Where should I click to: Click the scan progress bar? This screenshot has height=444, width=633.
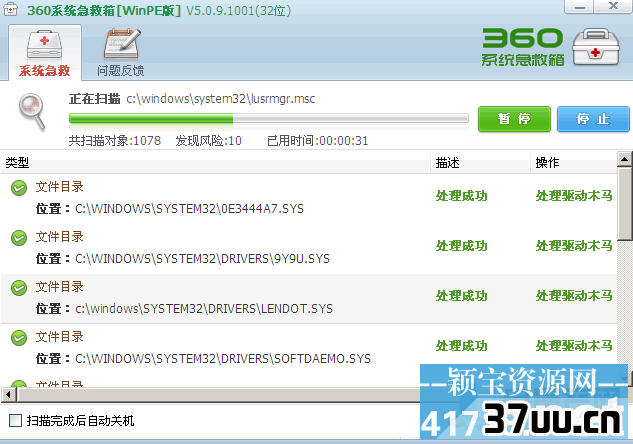point(269,118)
